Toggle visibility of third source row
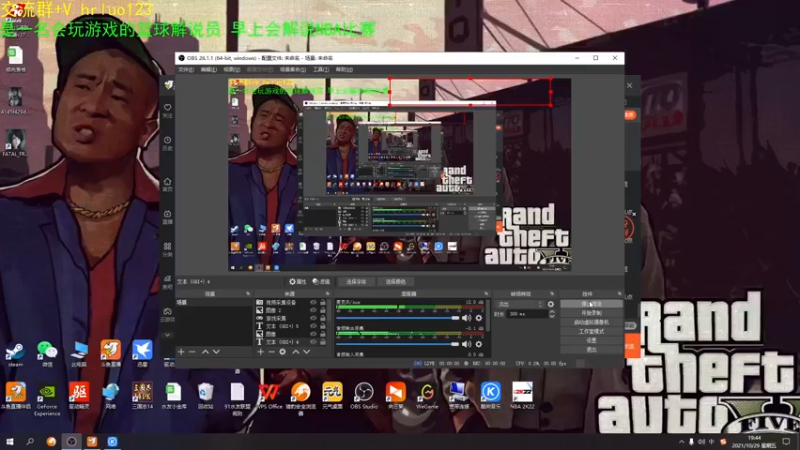Viewport: 800px width, 450px height. tap(313, 318)
